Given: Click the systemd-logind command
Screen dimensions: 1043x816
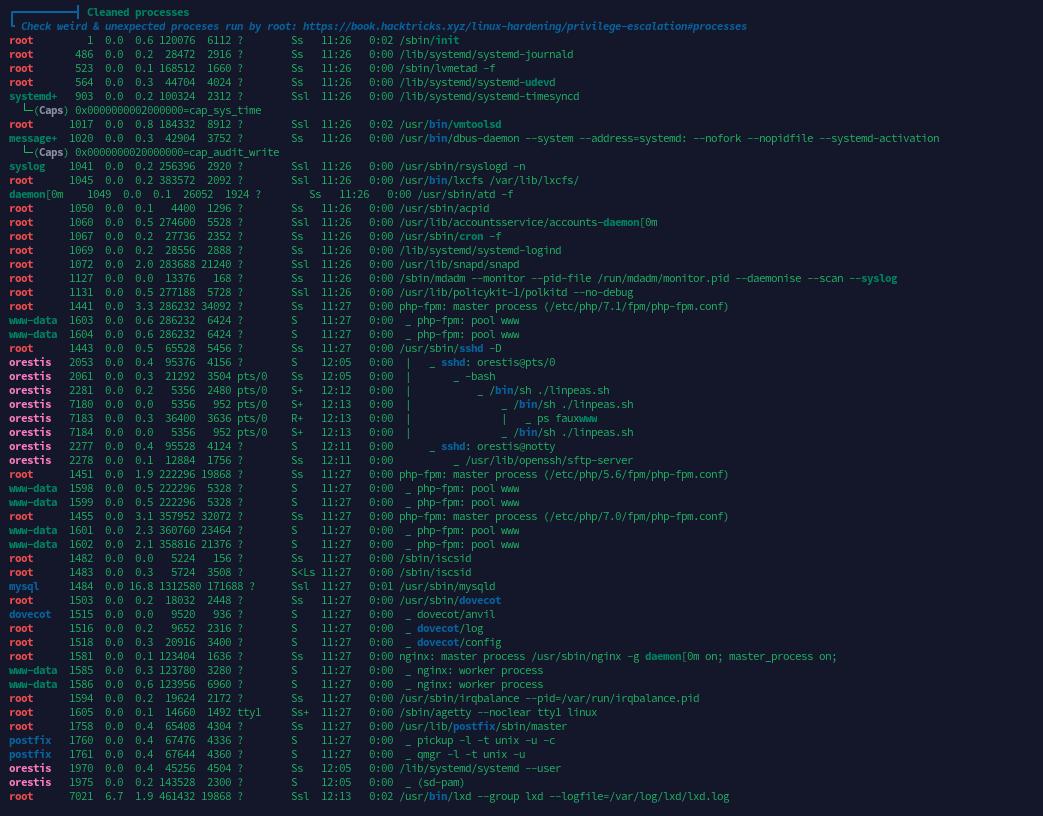Looking at the screenshot, I should point(480,250).
